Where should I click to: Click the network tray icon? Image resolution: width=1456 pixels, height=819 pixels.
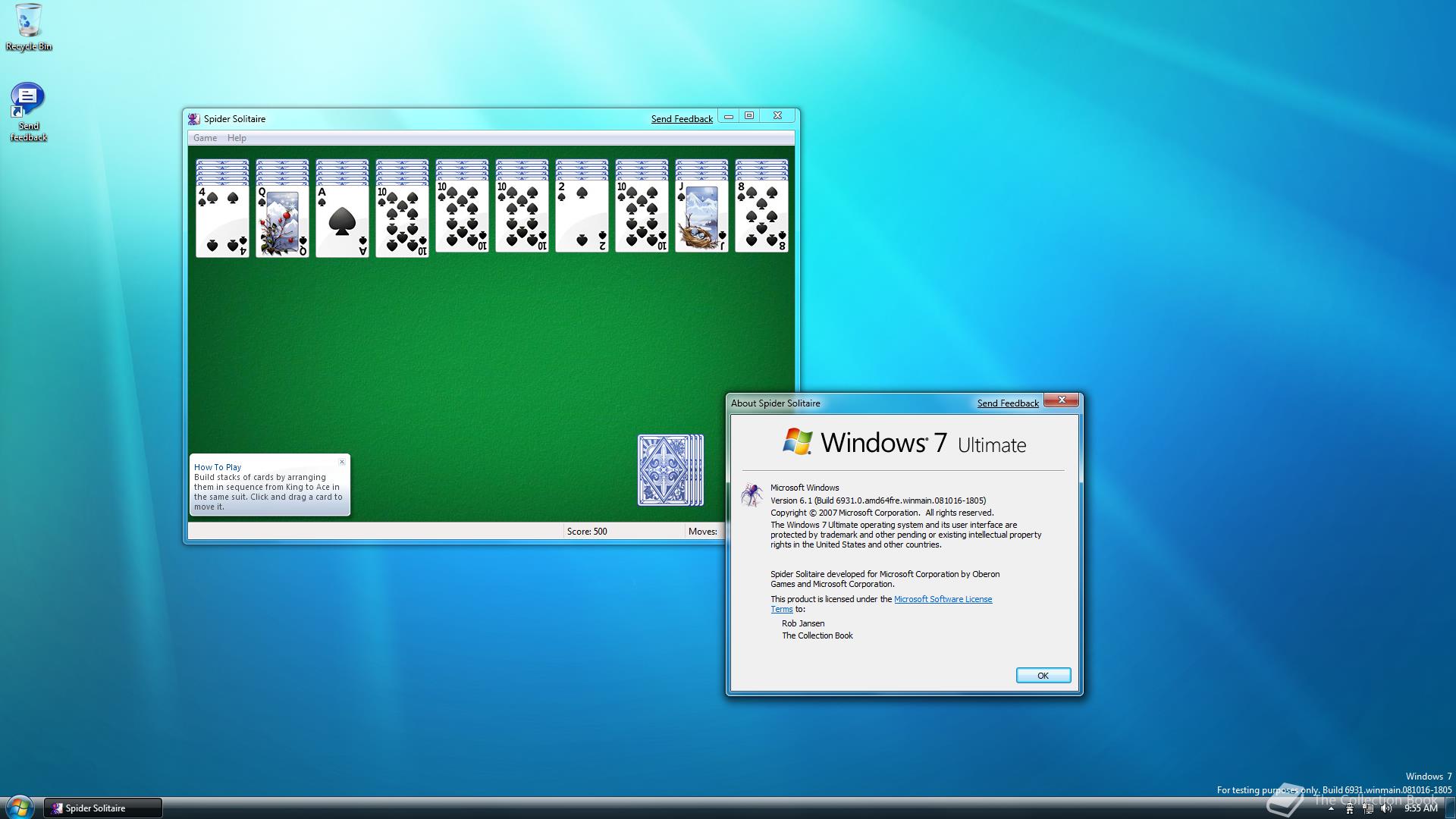coord(1368,808)
